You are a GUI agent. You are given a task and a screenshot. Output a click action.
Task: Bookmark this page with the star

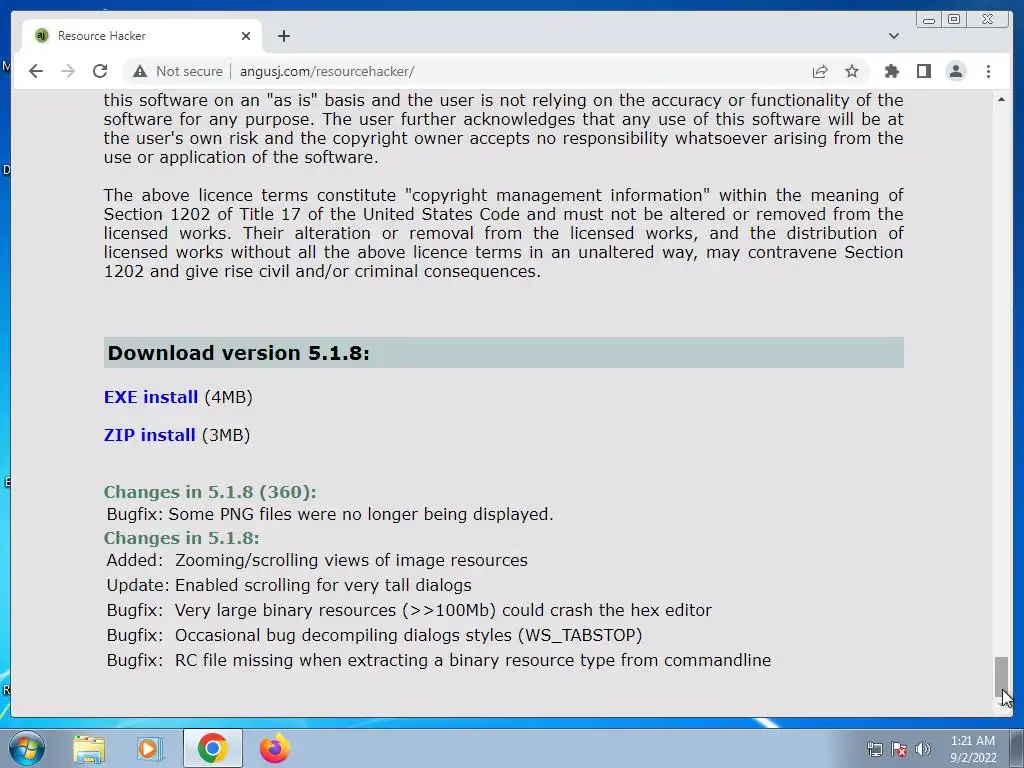pyautogui.click(x=852, y=71)
